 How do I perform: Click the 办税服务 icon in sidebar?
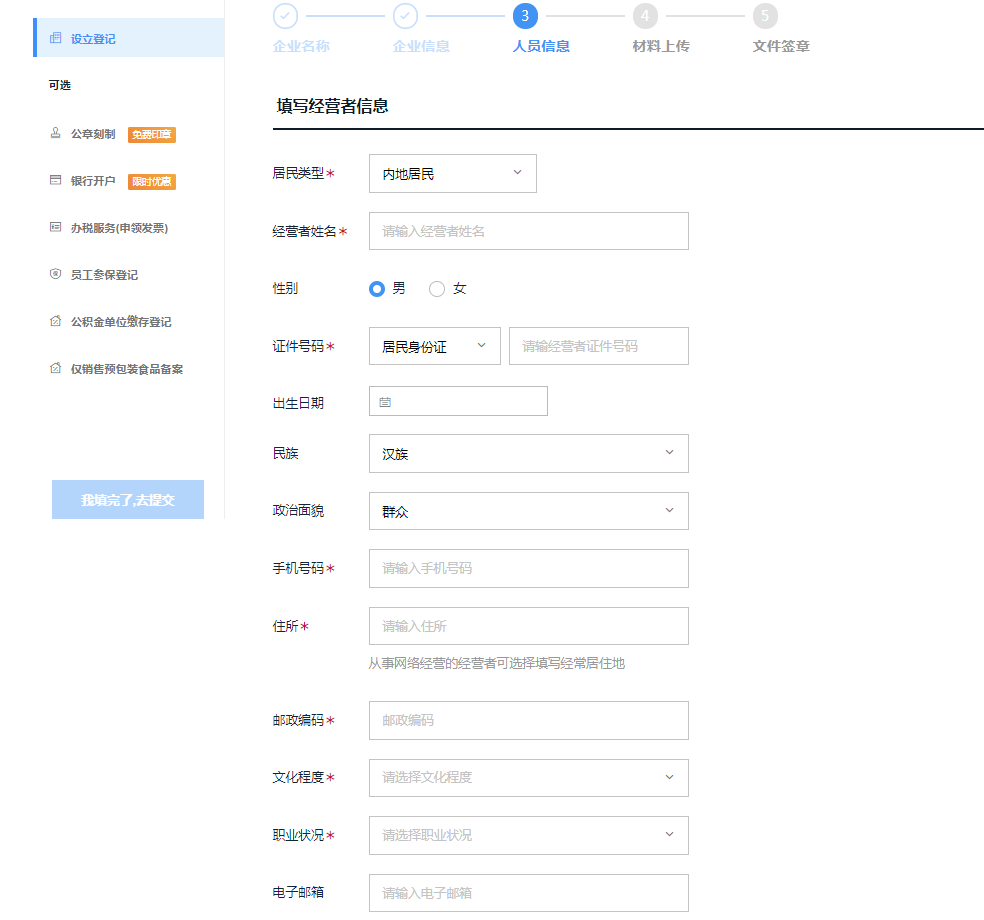click(x=55, y=227)
